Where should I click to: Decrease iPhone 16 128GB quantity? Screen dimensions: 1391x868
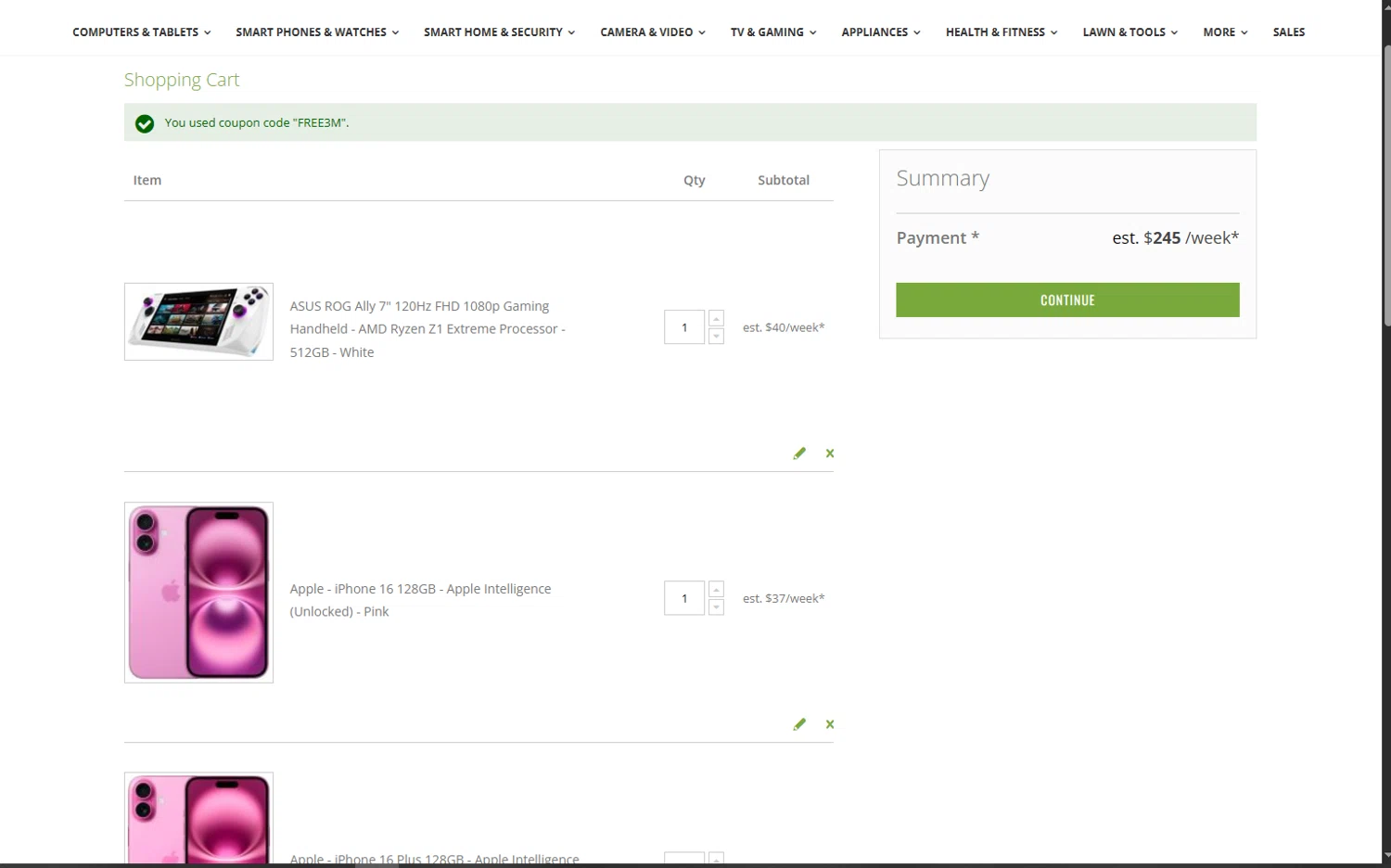(716, 607)
